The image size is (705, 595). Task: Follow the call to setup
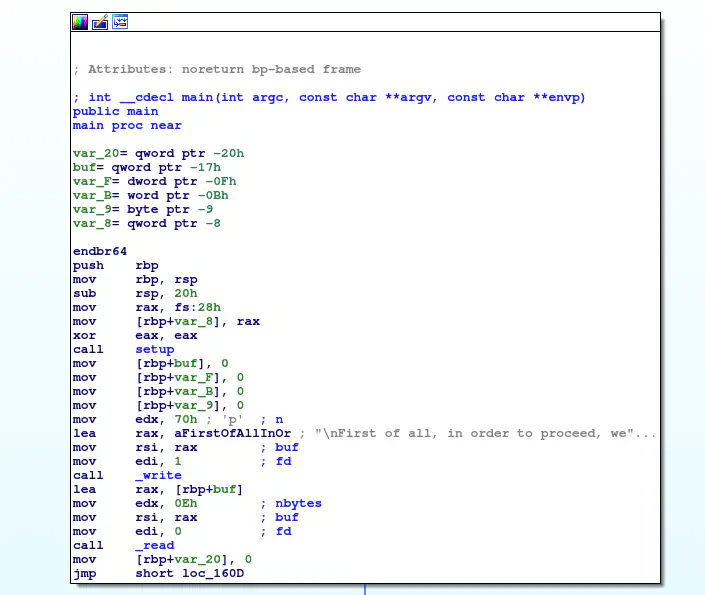click(156, 350)
